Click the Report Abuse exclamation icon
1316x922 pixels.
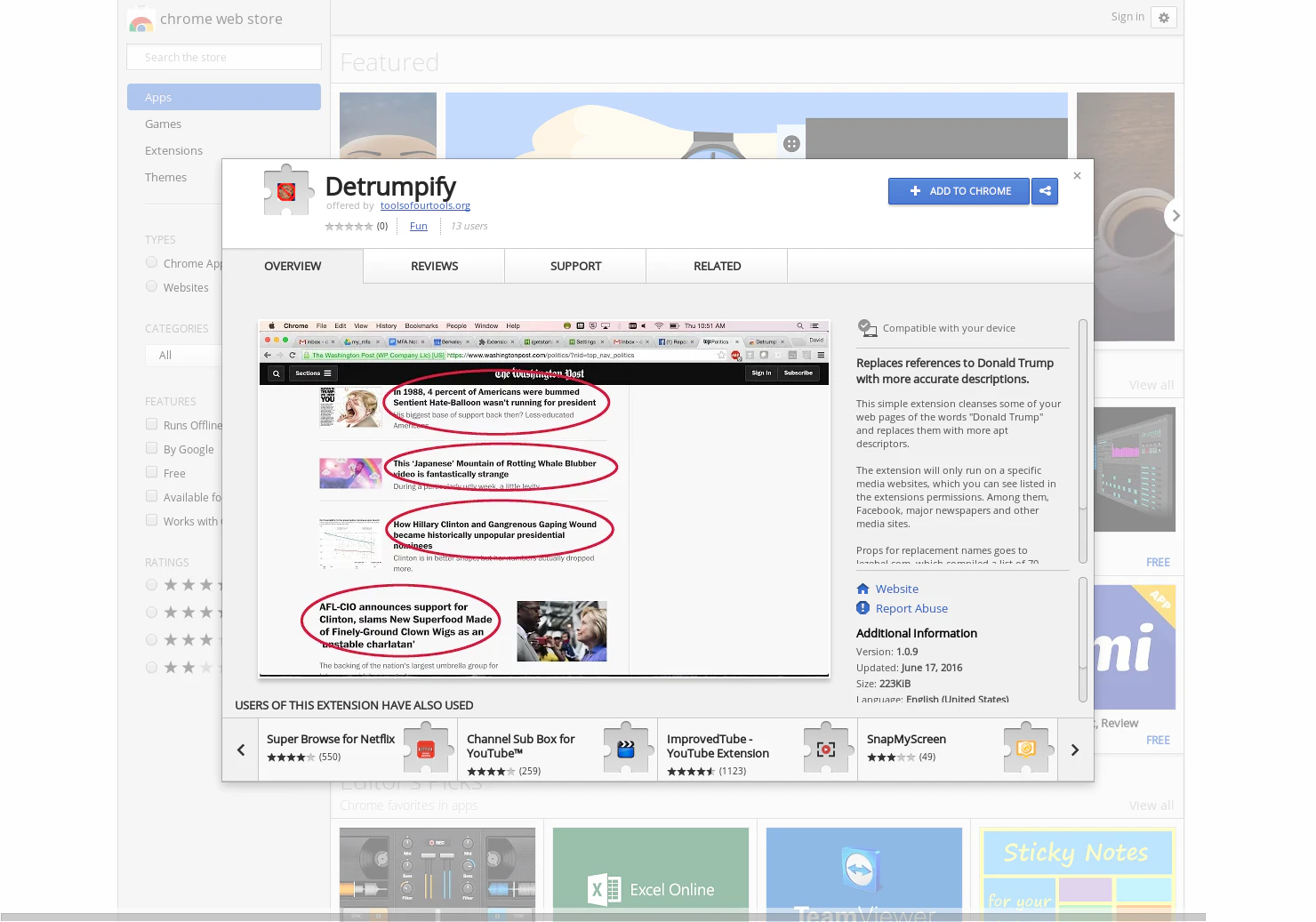(863, 608)
